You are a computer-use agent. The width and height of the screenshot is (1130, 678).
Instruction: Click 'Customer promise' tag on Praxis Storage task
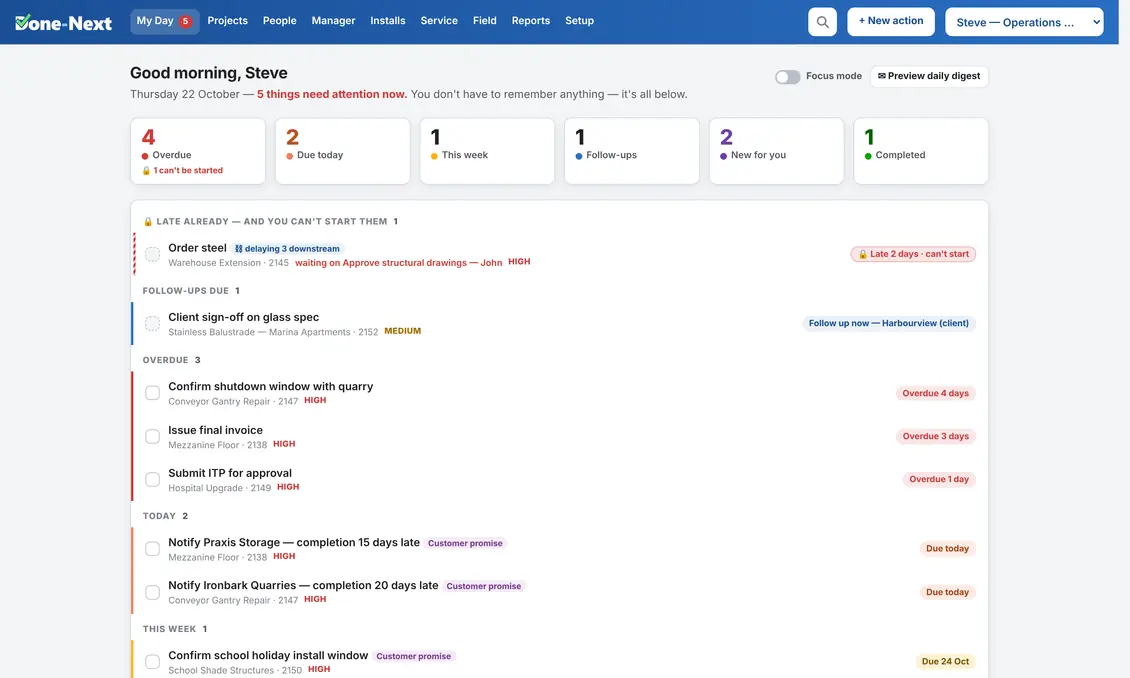pos(465,543)
